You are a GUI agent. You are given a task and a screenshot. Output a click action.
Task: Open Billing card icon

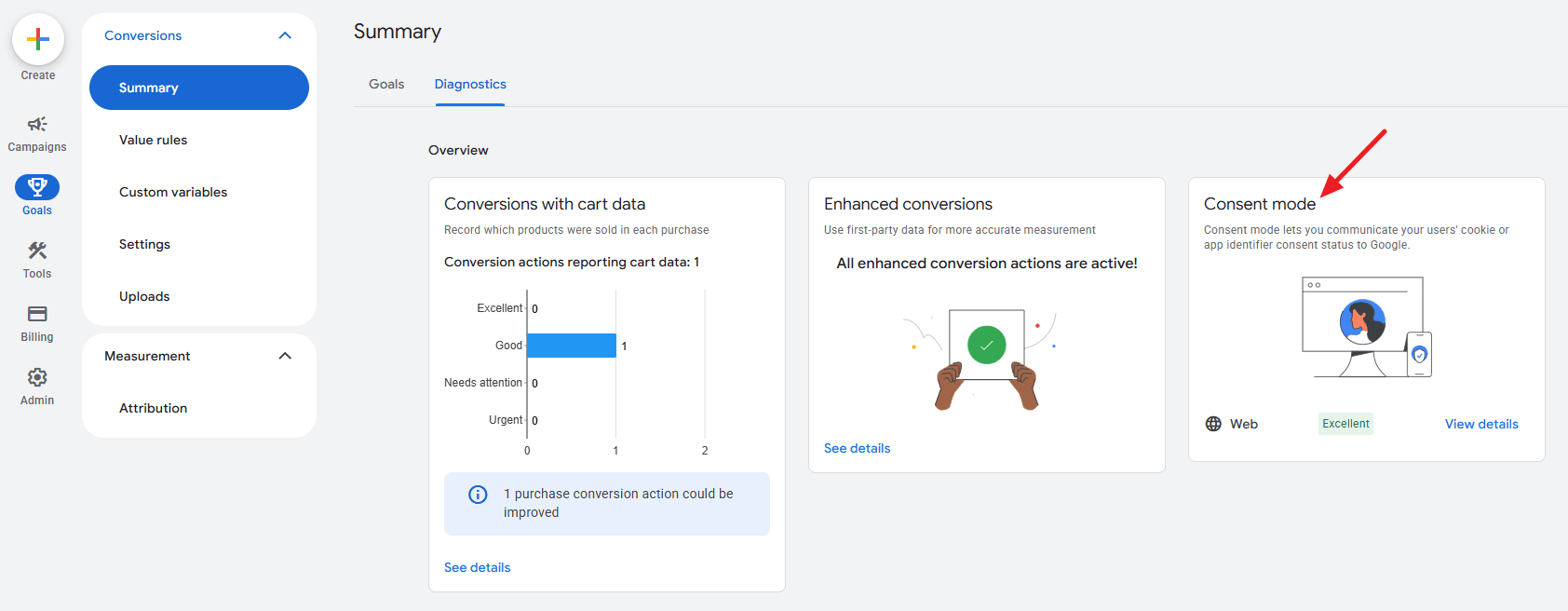point(37,314)
